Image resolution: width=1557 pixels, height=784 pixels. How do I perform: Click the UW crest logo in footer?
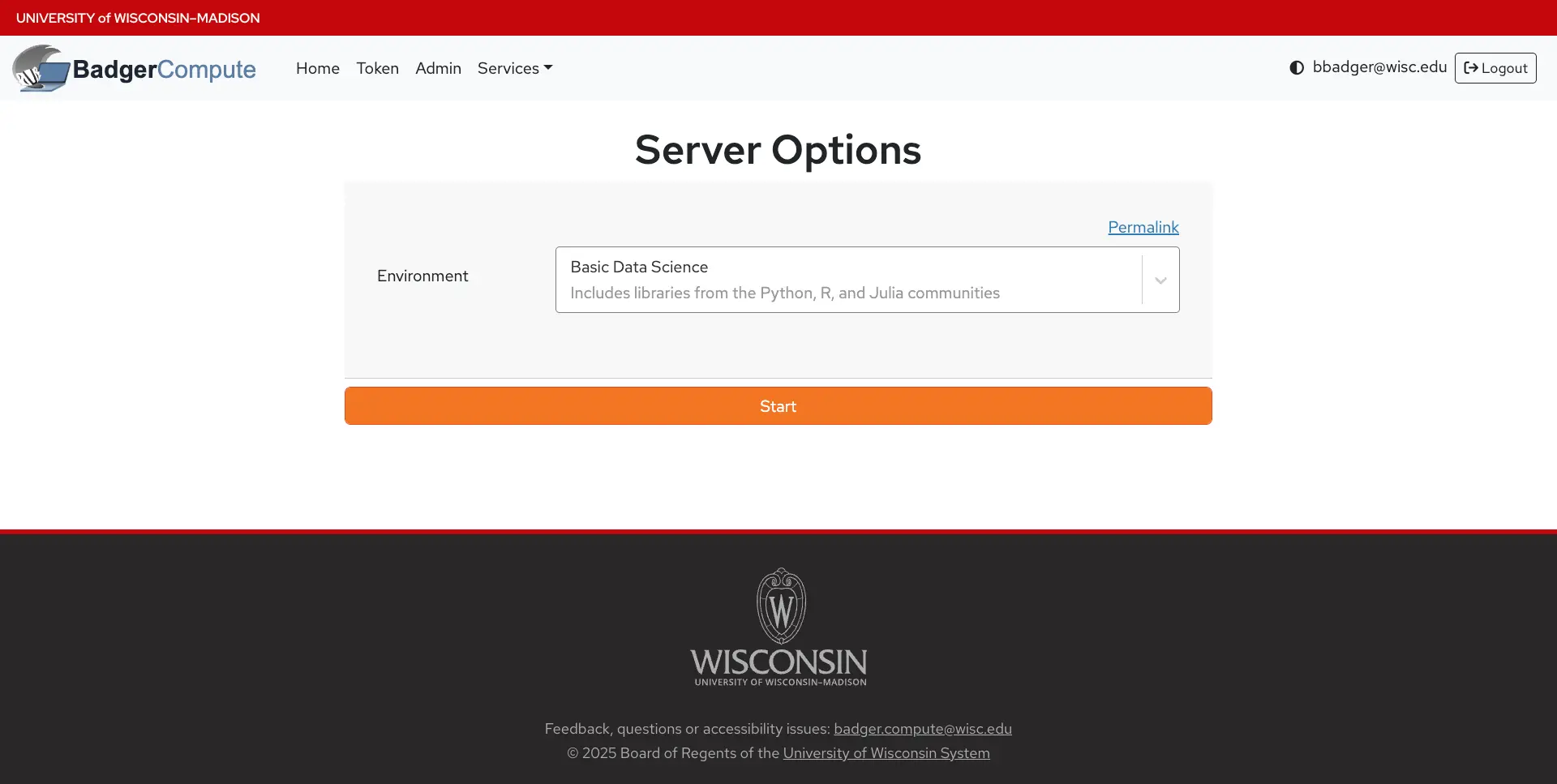point(780,606)
